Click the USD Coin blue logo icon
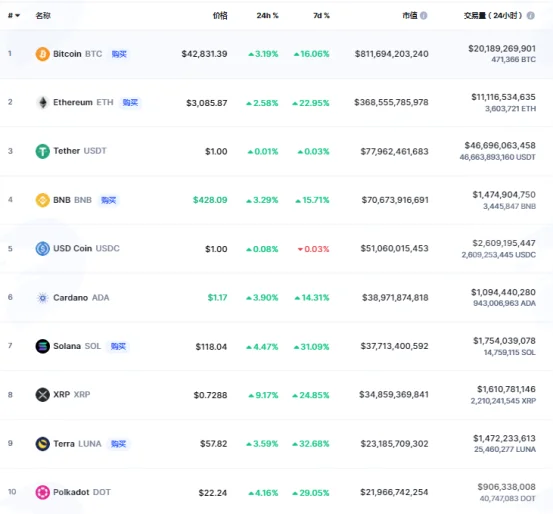554x514 pixels. coord(42,249)
